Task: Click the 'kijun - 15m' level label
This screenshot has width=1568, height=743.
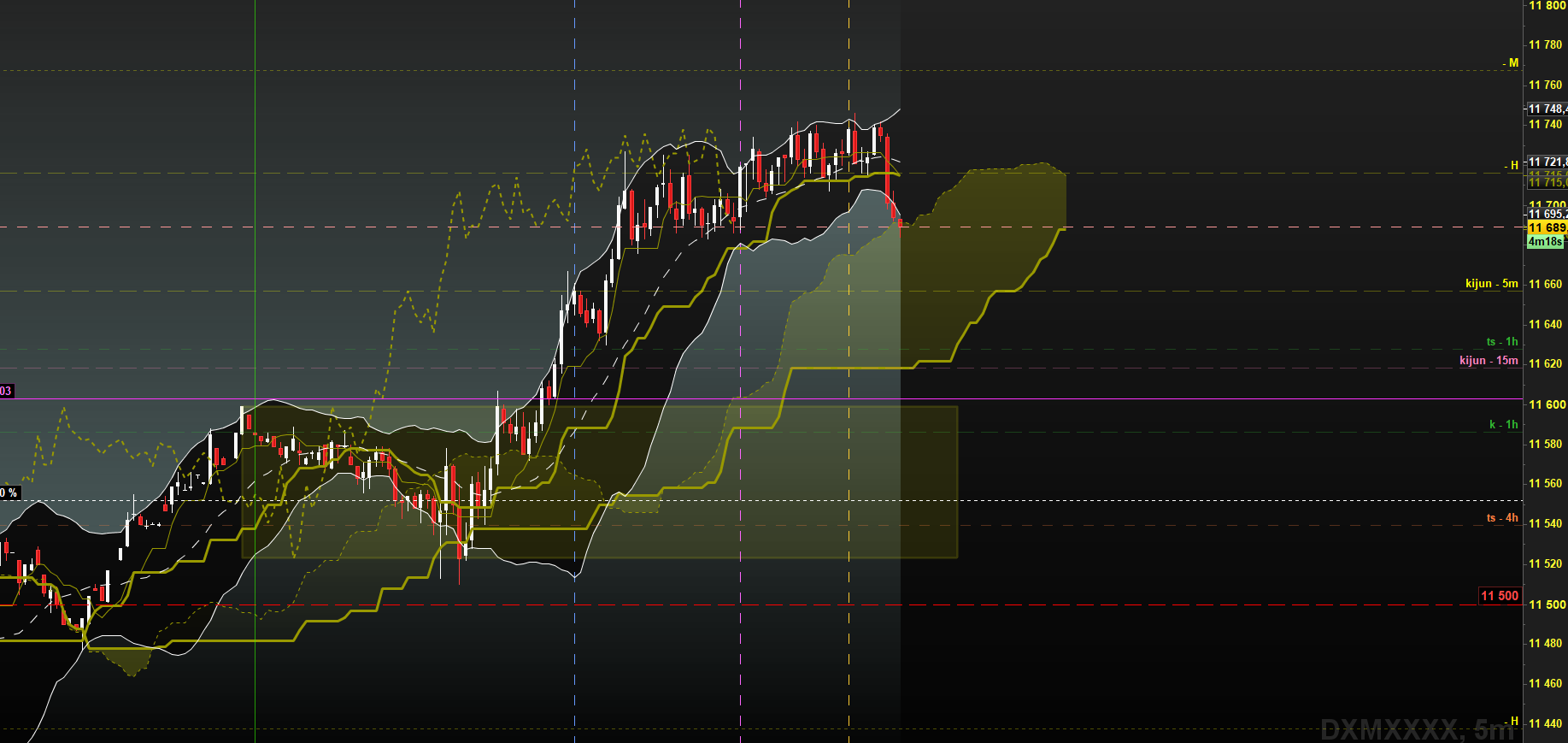Action: 1489,361
